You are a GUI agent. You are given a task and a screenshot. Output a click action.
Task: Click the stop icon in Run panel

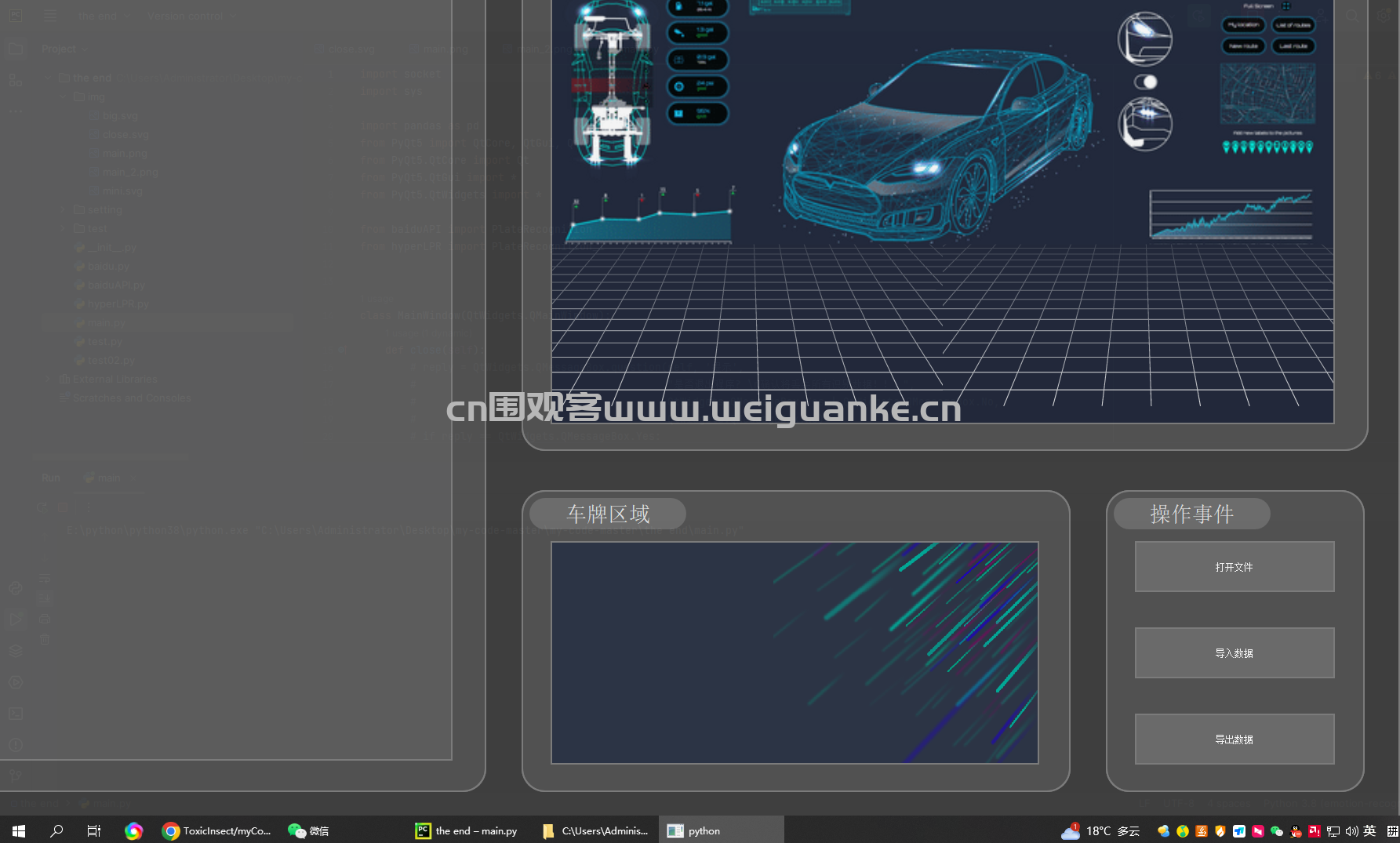[64, 507]
